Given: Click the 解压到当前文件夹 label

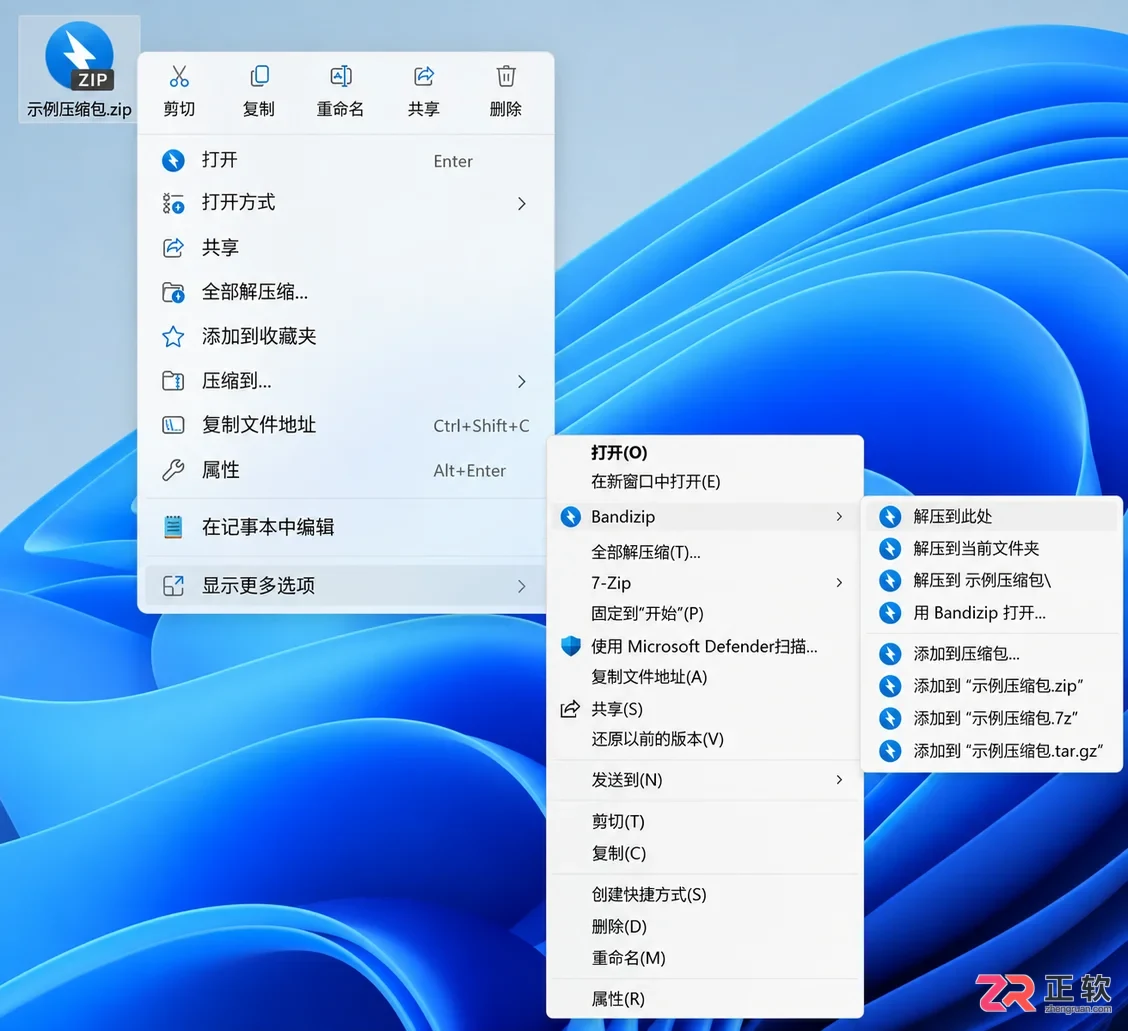Looking at the screenshot, I should [x=976, y=548].
